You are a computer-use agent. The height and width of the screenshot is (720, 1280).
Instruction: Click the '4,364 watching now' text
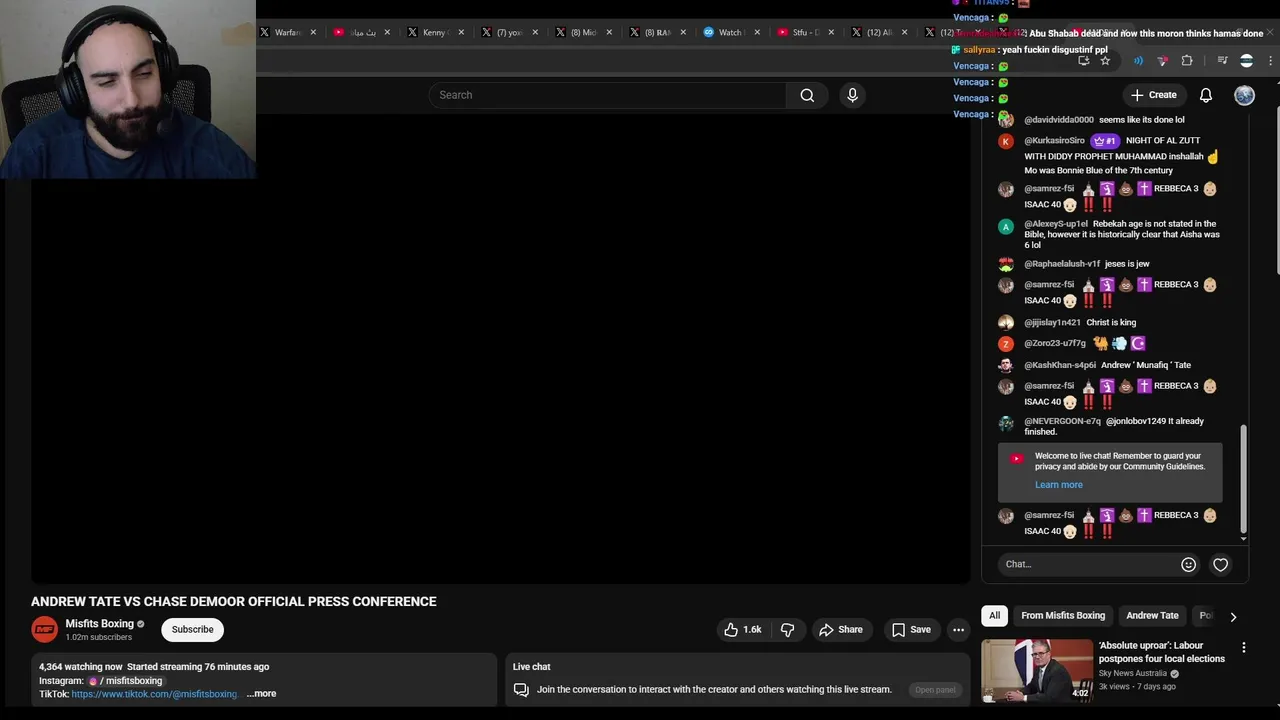(80, 667)
